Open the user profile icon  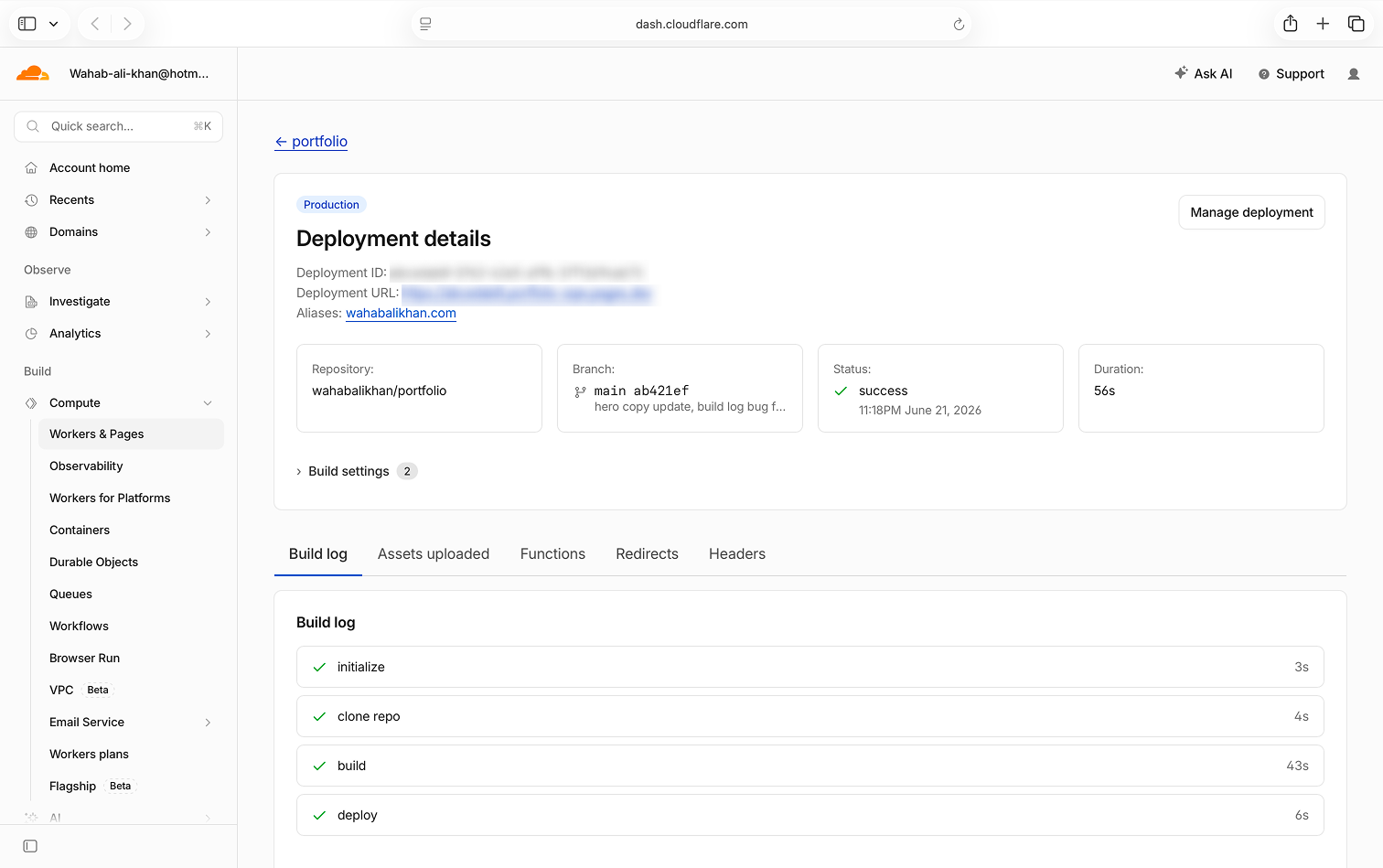click(1354, 74)
